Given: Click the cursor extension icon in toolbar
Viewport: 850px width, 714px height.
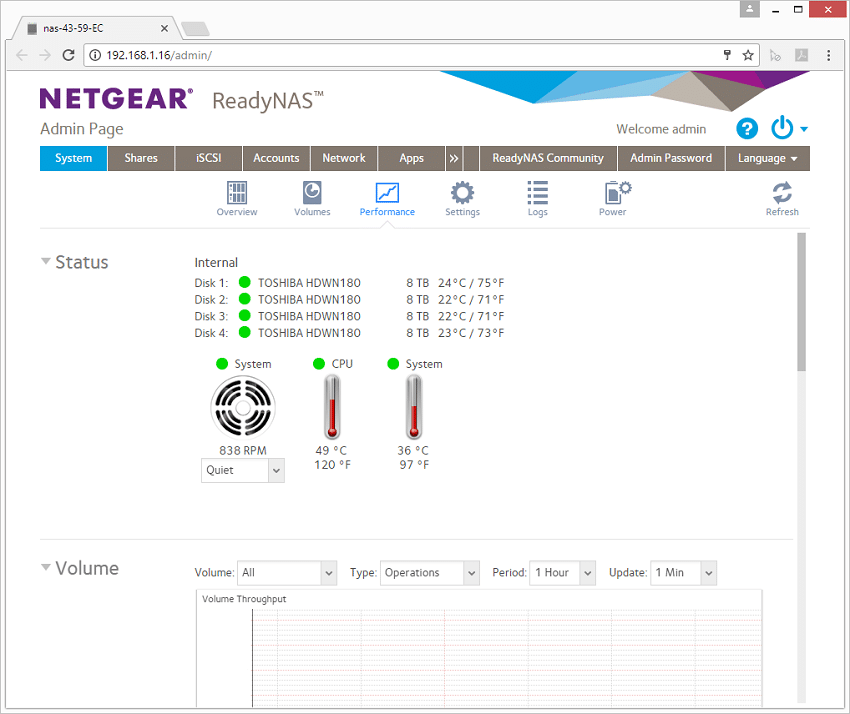Looking at the screenshot, I should (775, 55).
